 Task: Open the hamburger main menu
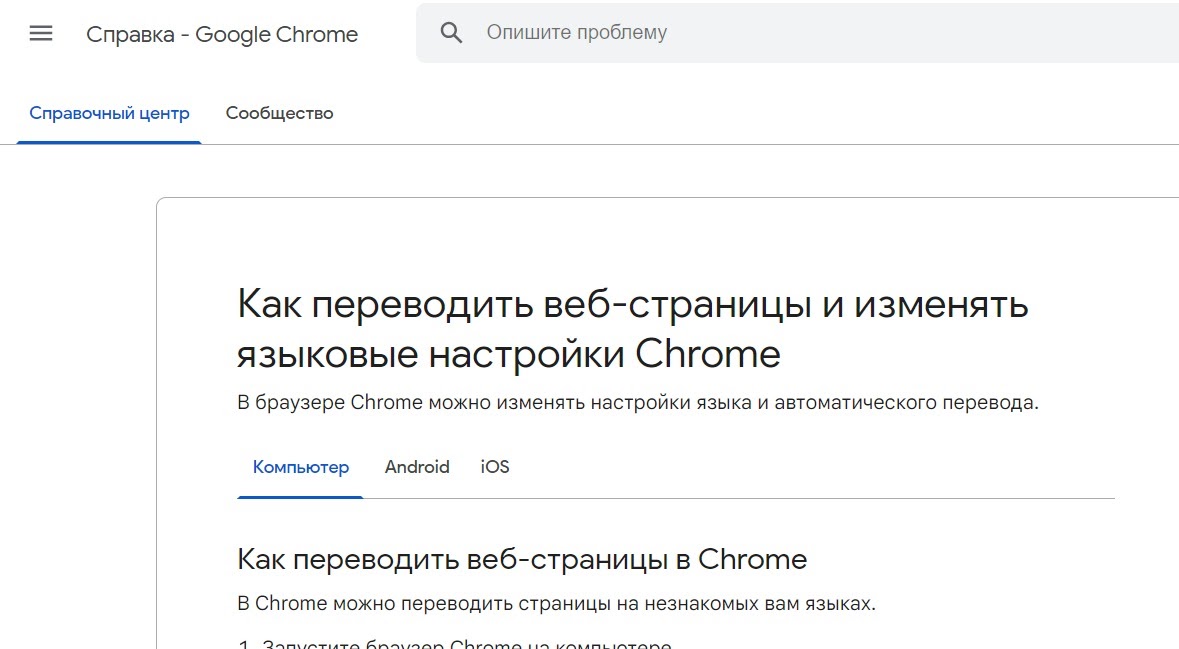pos(41,33)
